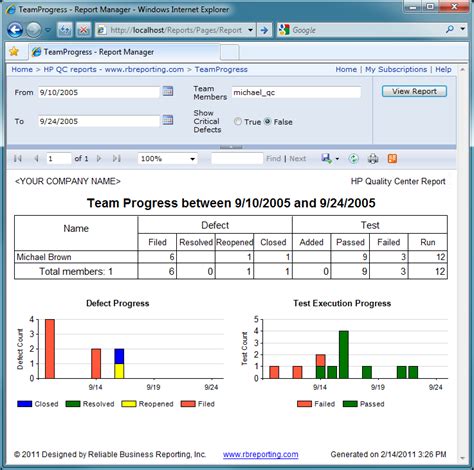Click the From date field
474x470 pixels.
click(x=99, y=92)
